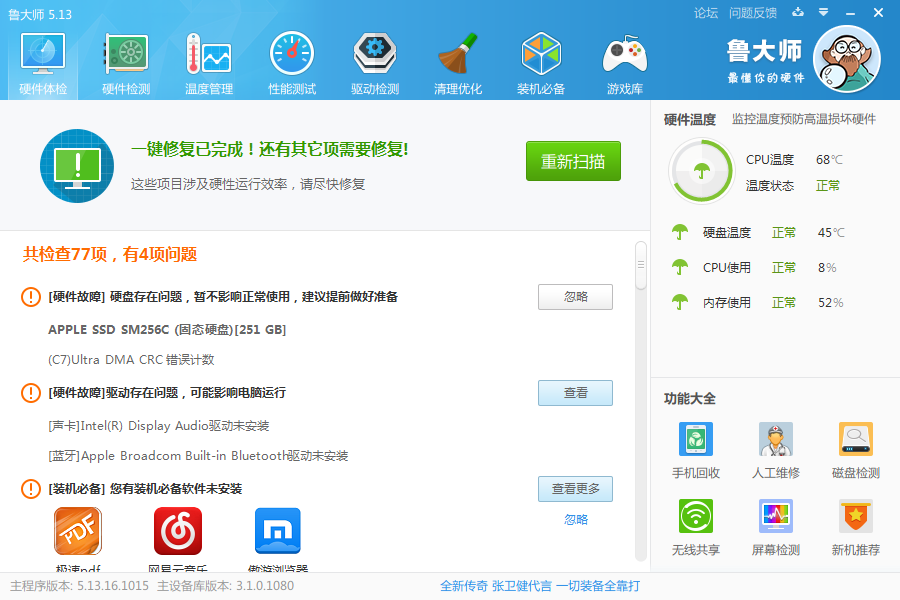
Task: Open 问题反馈 feedback link
Action: (752, 13)
